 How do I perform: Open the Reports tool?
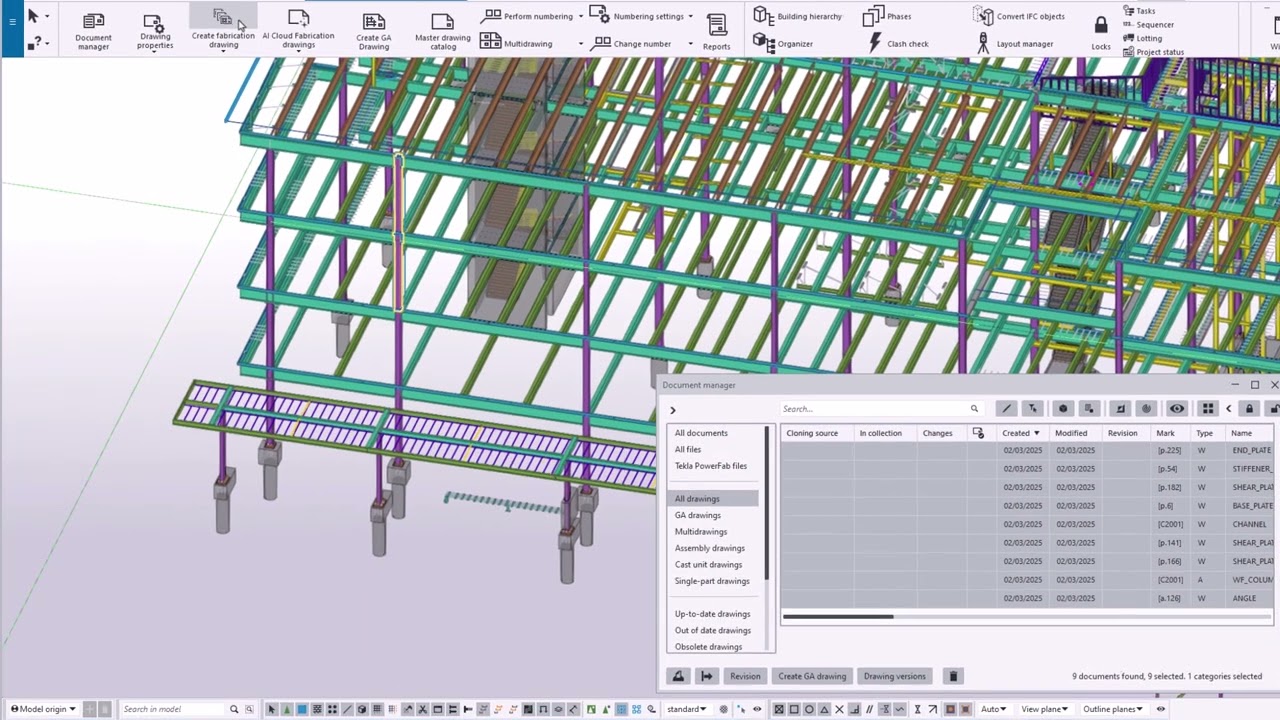coord(716,31)
